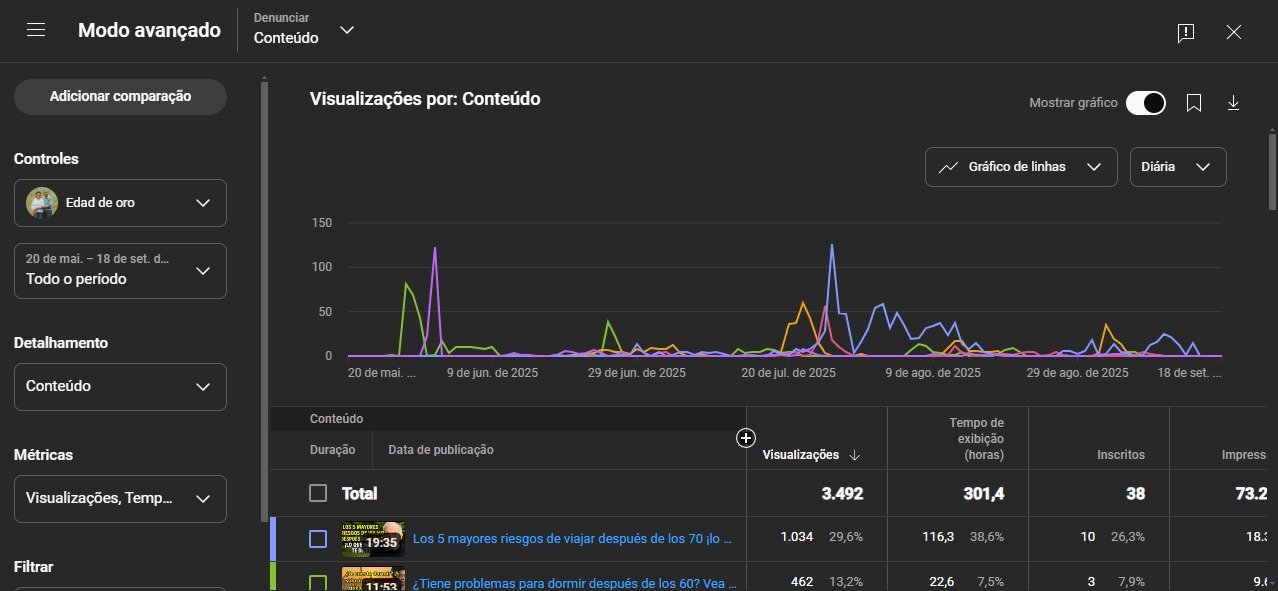
Task: Click the Modo avançado title
Action: pos(149,30)
